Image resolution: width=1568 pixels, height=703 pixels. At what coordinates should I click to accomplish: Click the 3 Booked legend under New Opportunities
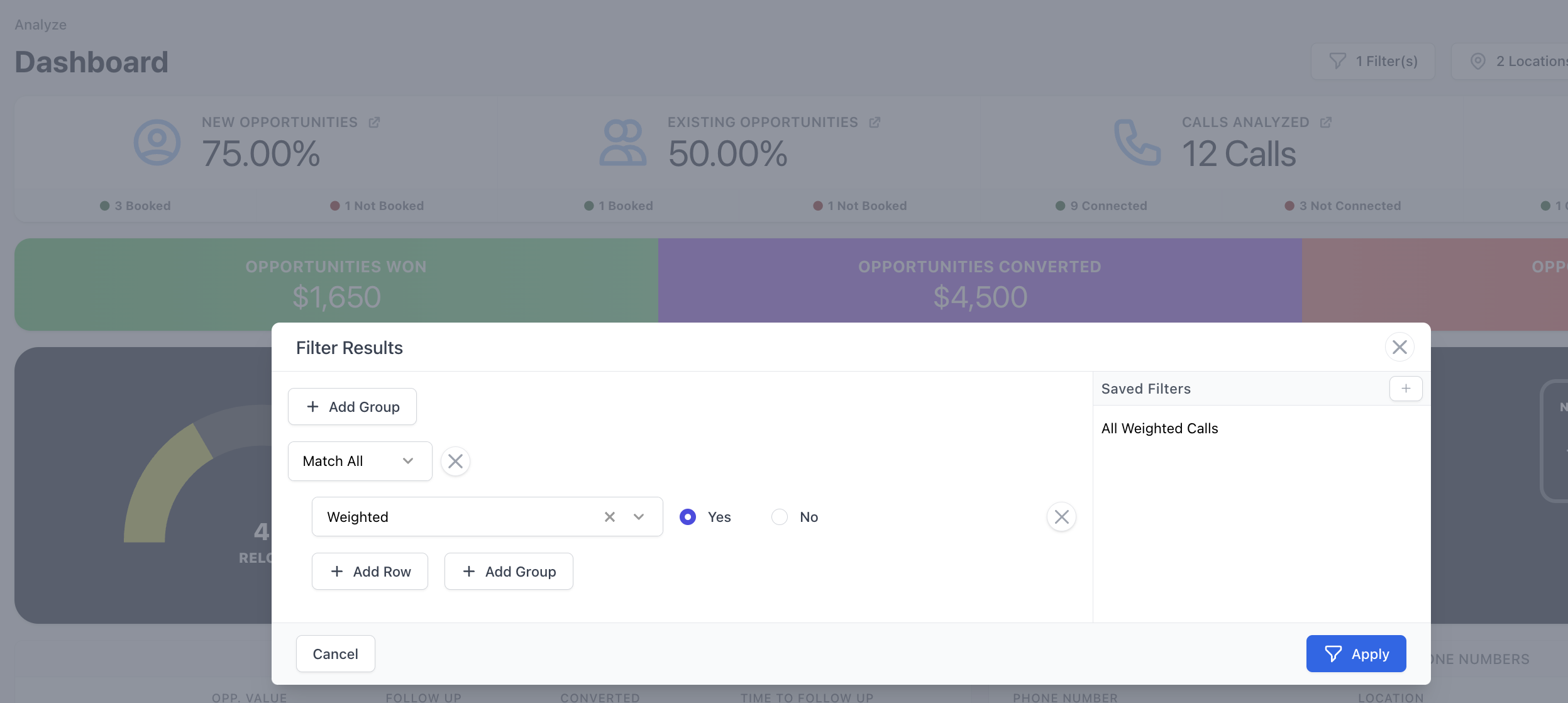136,206
